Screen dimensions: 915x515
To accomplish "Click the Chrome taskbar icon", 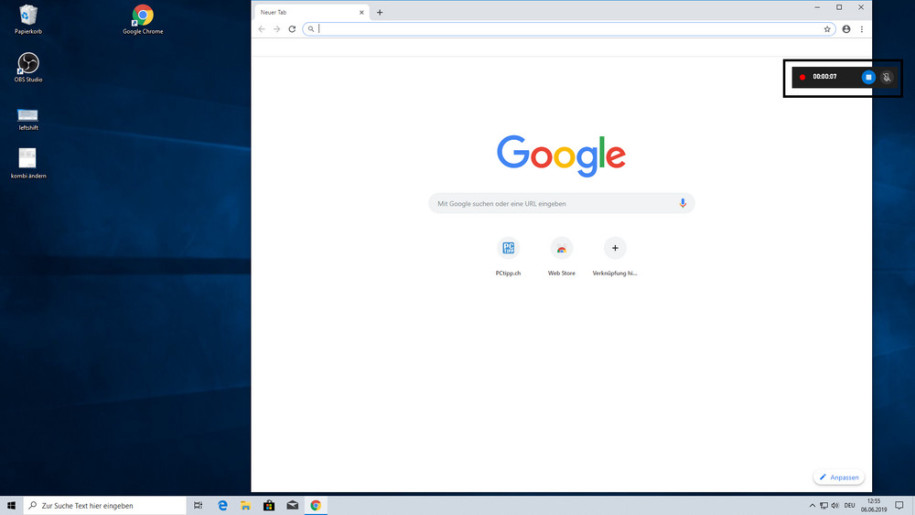I will [316, 505].
